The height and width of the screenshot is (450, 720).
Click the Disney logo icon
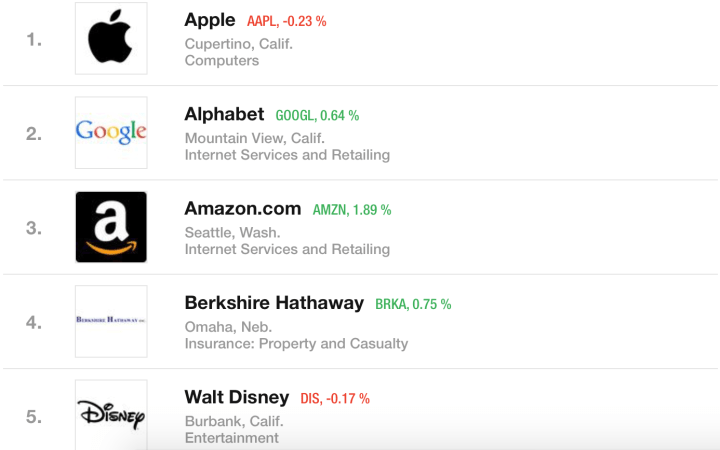point(111,414)
